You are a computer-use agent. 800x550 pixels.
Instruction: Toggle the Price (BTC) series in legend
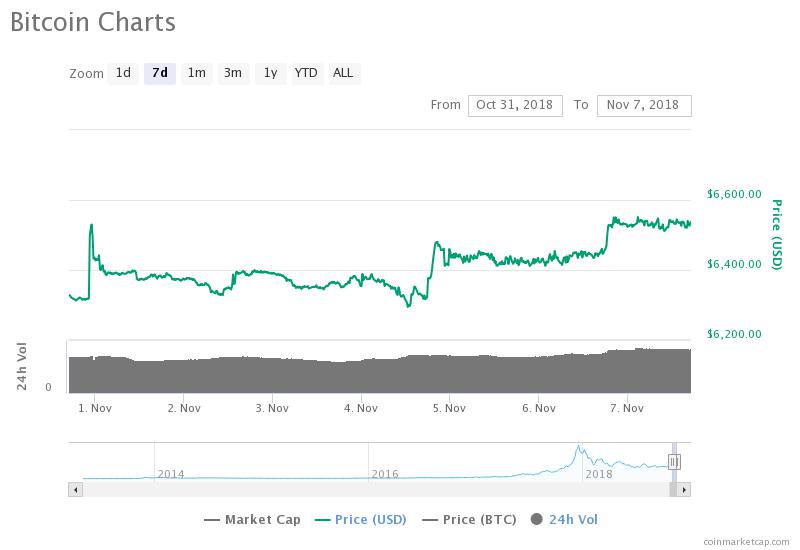[x=469, y=520]
